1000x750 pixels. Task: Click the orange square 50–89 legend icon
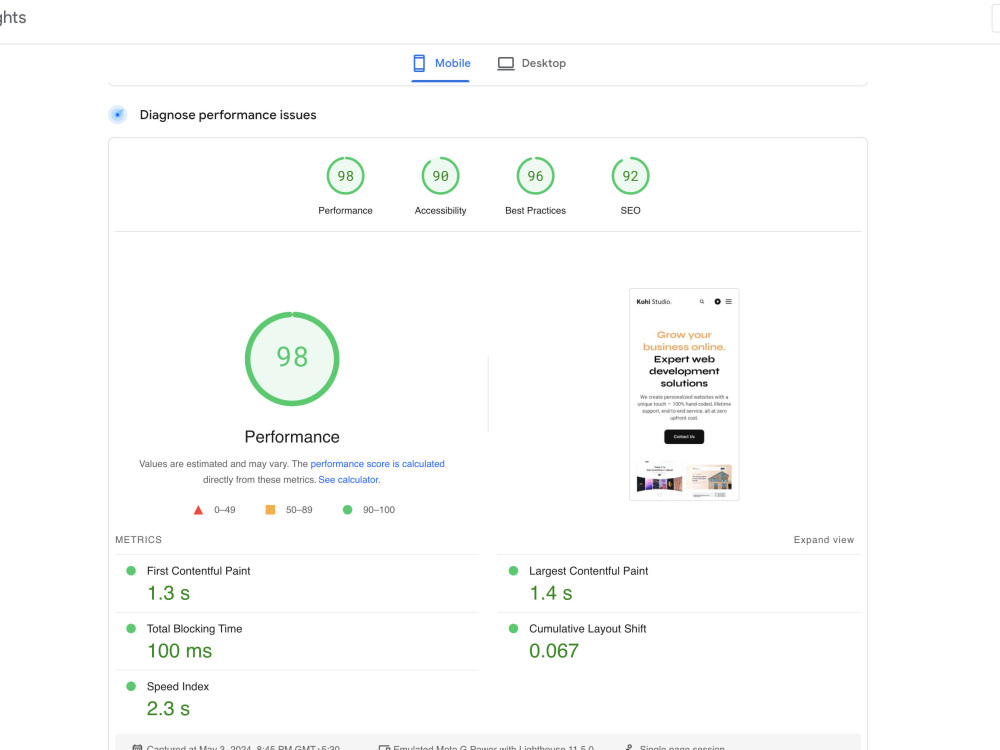click(x=270, y=510)
